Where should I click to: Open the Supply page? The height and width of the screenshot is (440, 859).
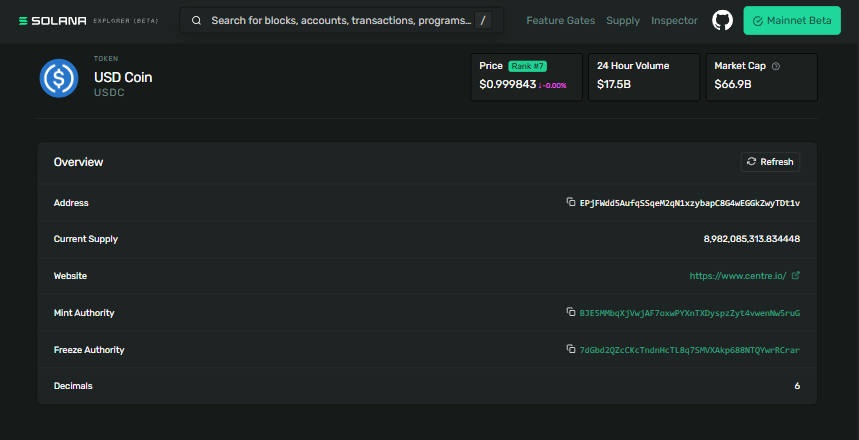[623, 21]
